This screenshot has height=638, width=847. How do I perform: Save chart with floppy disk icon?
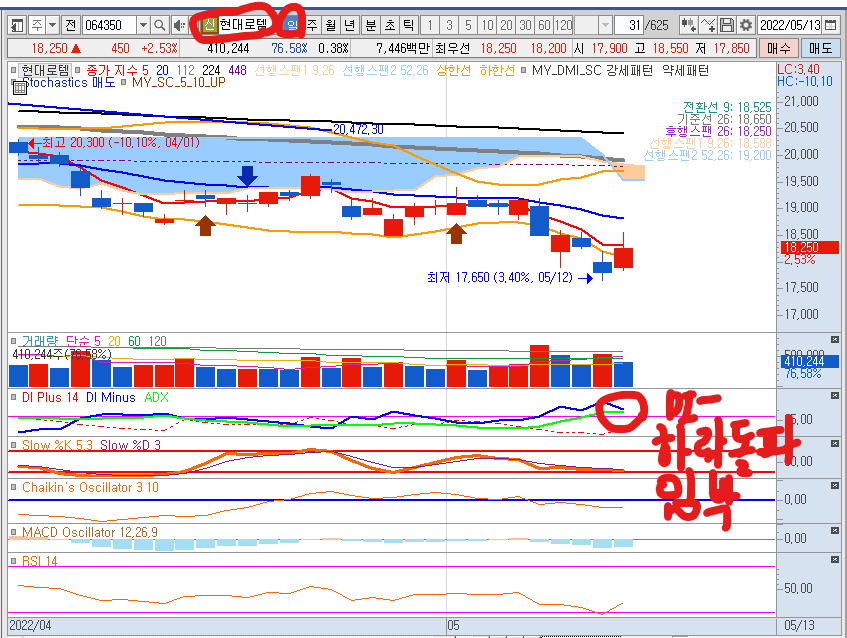point(727,25)
